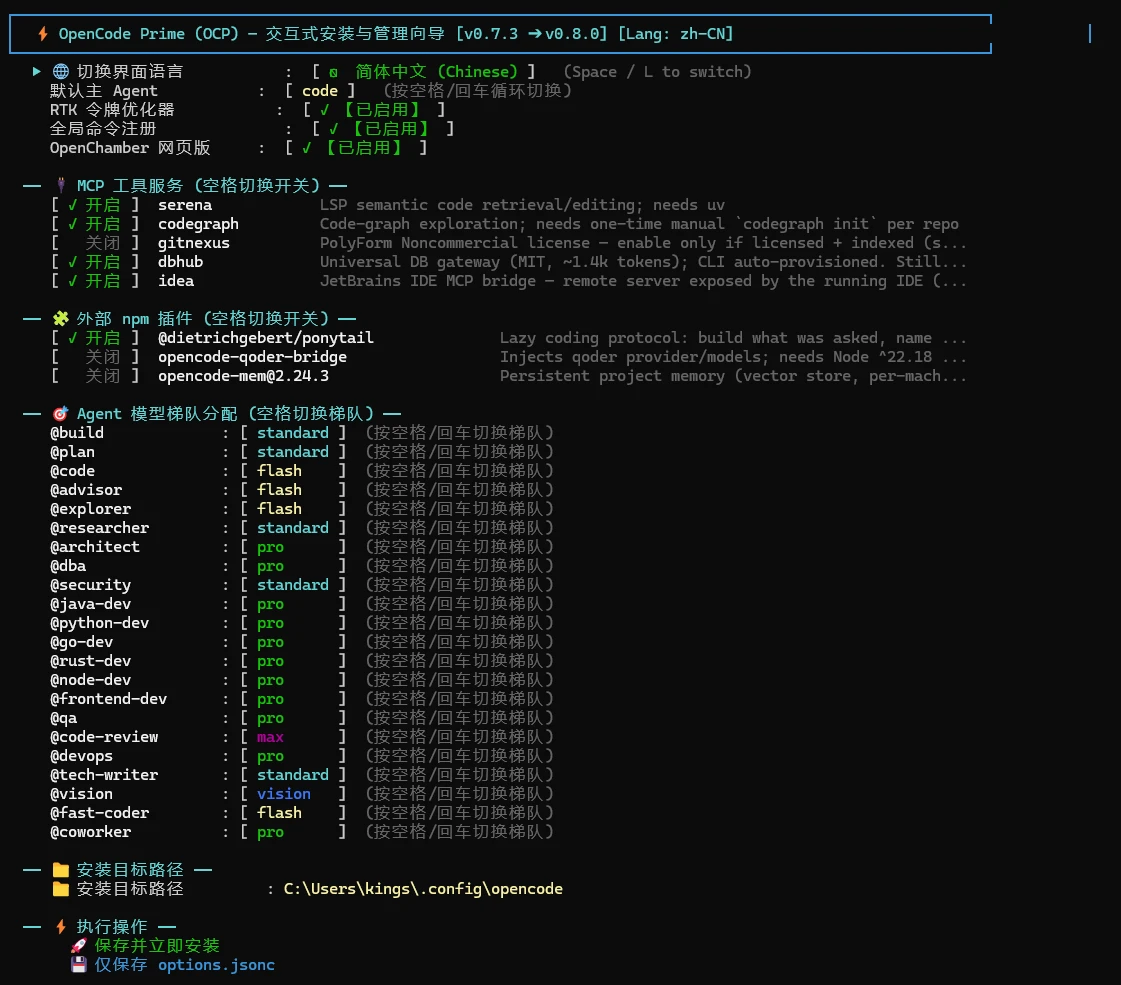Click the @advisor agent row label
The width and height of the screenshot is (1121, 985).
86,490
